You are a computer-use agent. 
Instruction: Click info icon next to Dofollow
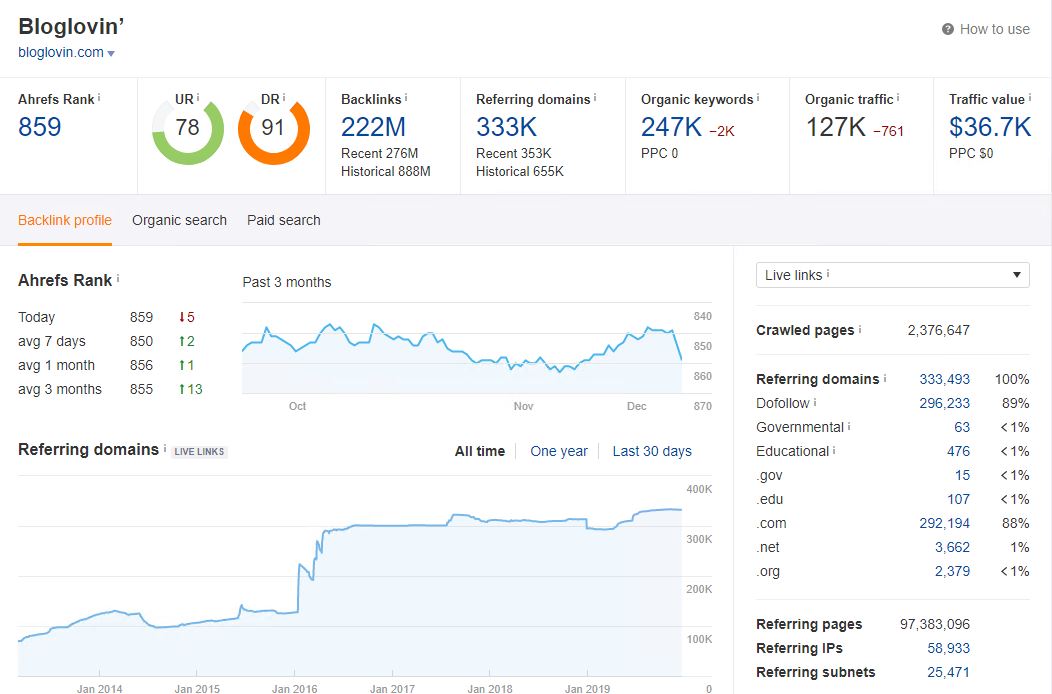(x=815, y=402)
